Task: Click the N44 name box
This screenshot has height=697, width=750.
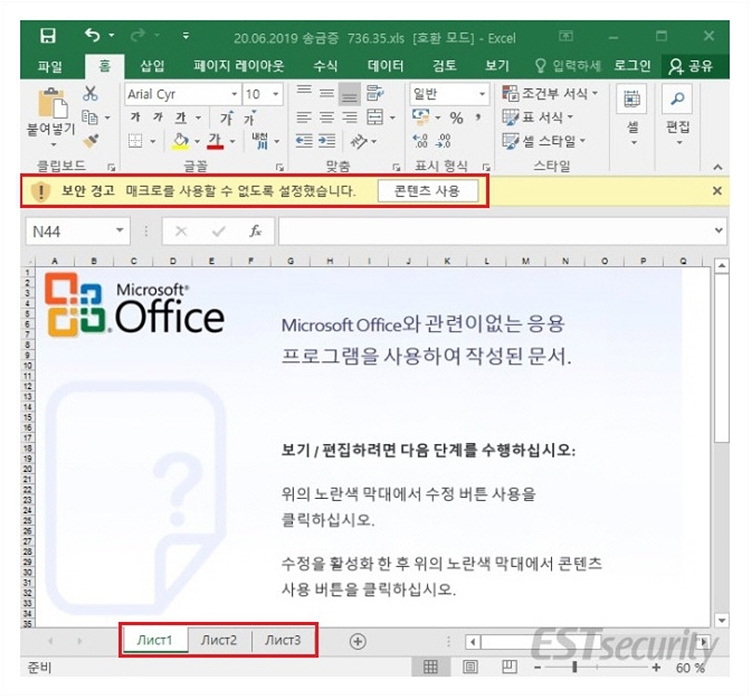Action: (77, 232)
